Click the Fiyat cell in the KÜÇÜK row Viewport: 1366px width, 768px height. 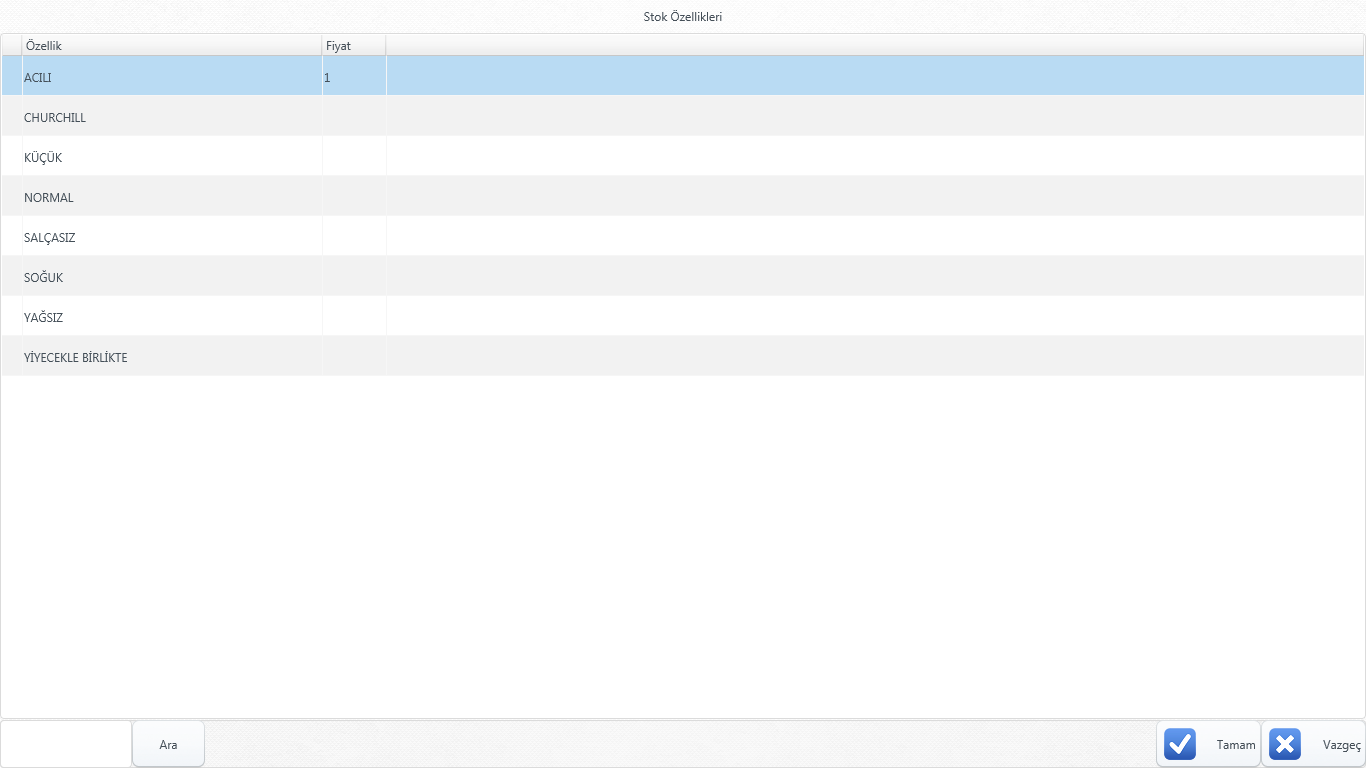tap(353, 157)
